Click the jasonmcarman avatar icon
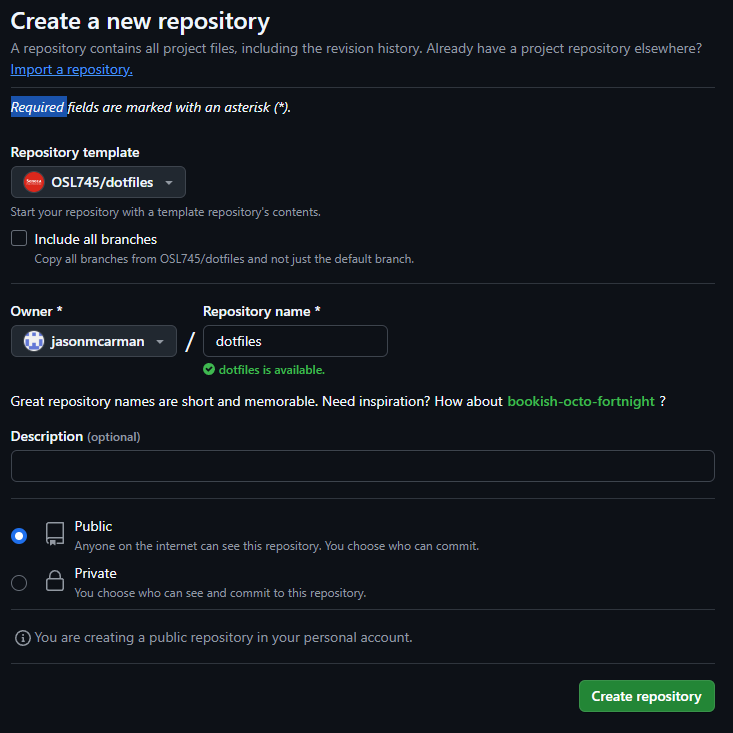733x733 pixels. pos(34,341)
